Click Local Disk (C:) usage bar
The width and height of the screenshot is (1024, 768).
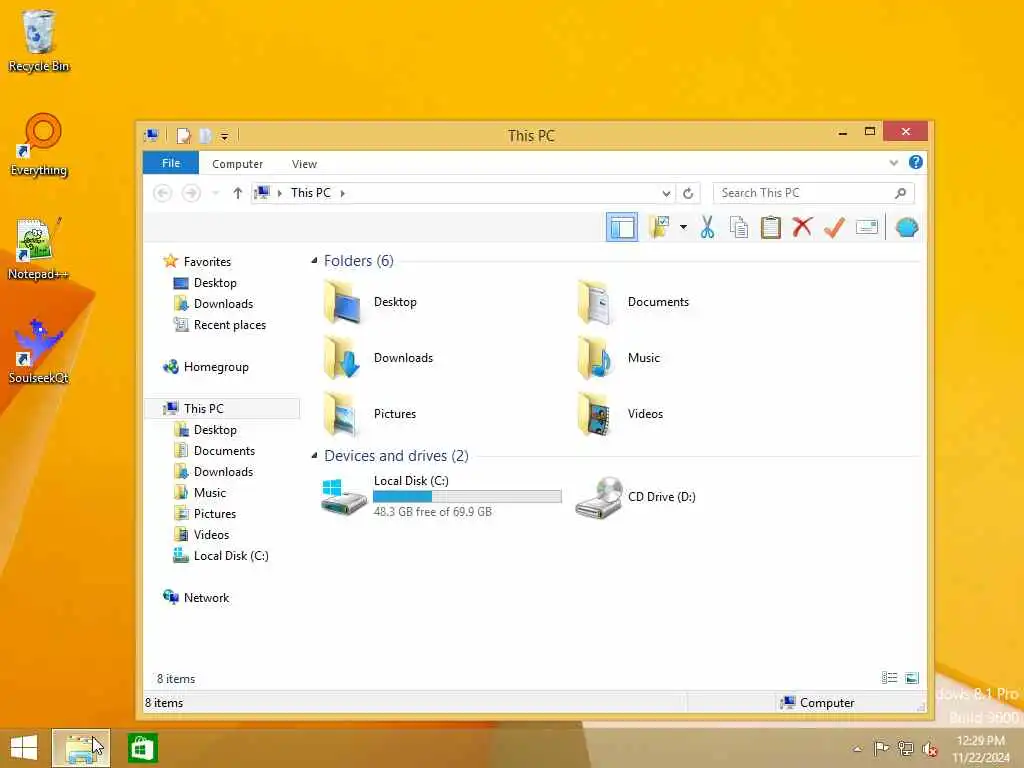click(x=467, y=497)
